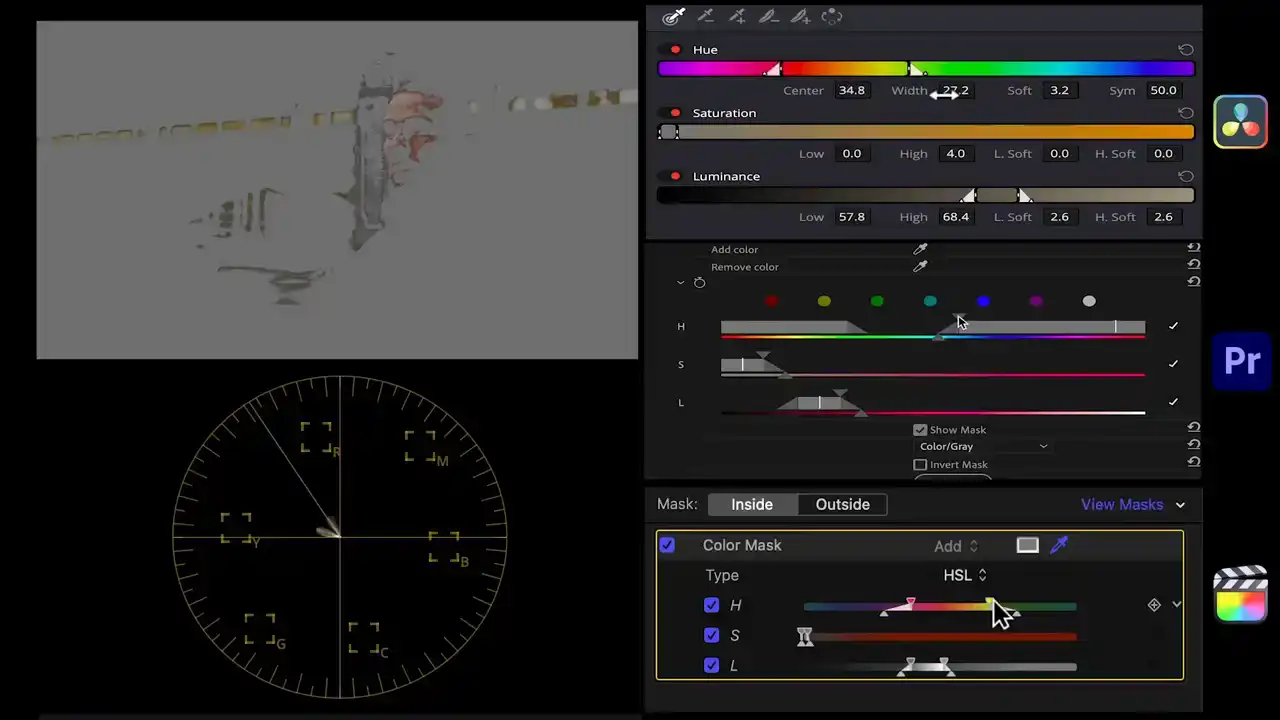Click the Color Mask purple eyedropper
The width and height of the screenshot is (1280, 720).
(x=1059, y=545)
